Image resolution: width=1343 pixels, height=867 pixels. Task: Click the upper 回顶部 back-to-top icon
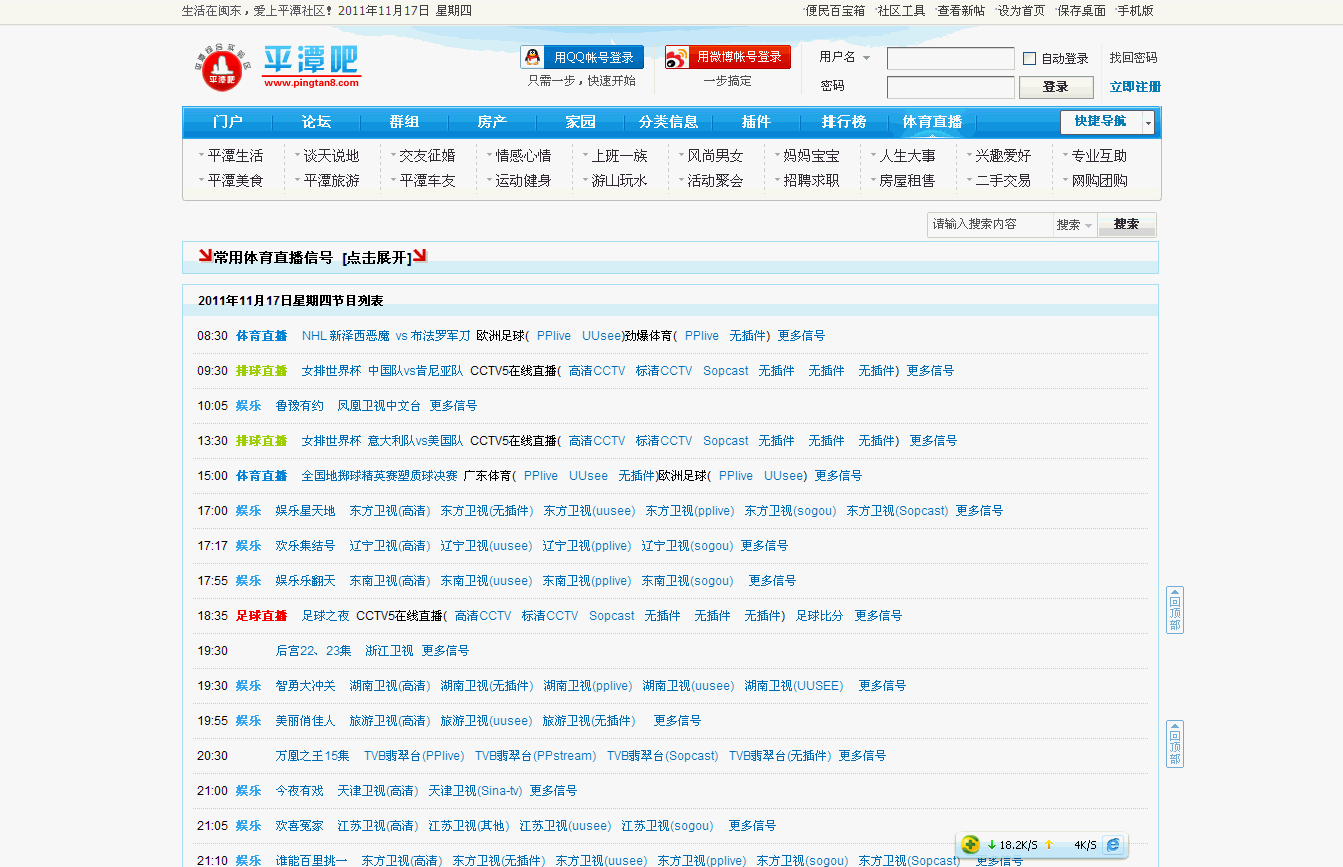tap(1175, 610)
